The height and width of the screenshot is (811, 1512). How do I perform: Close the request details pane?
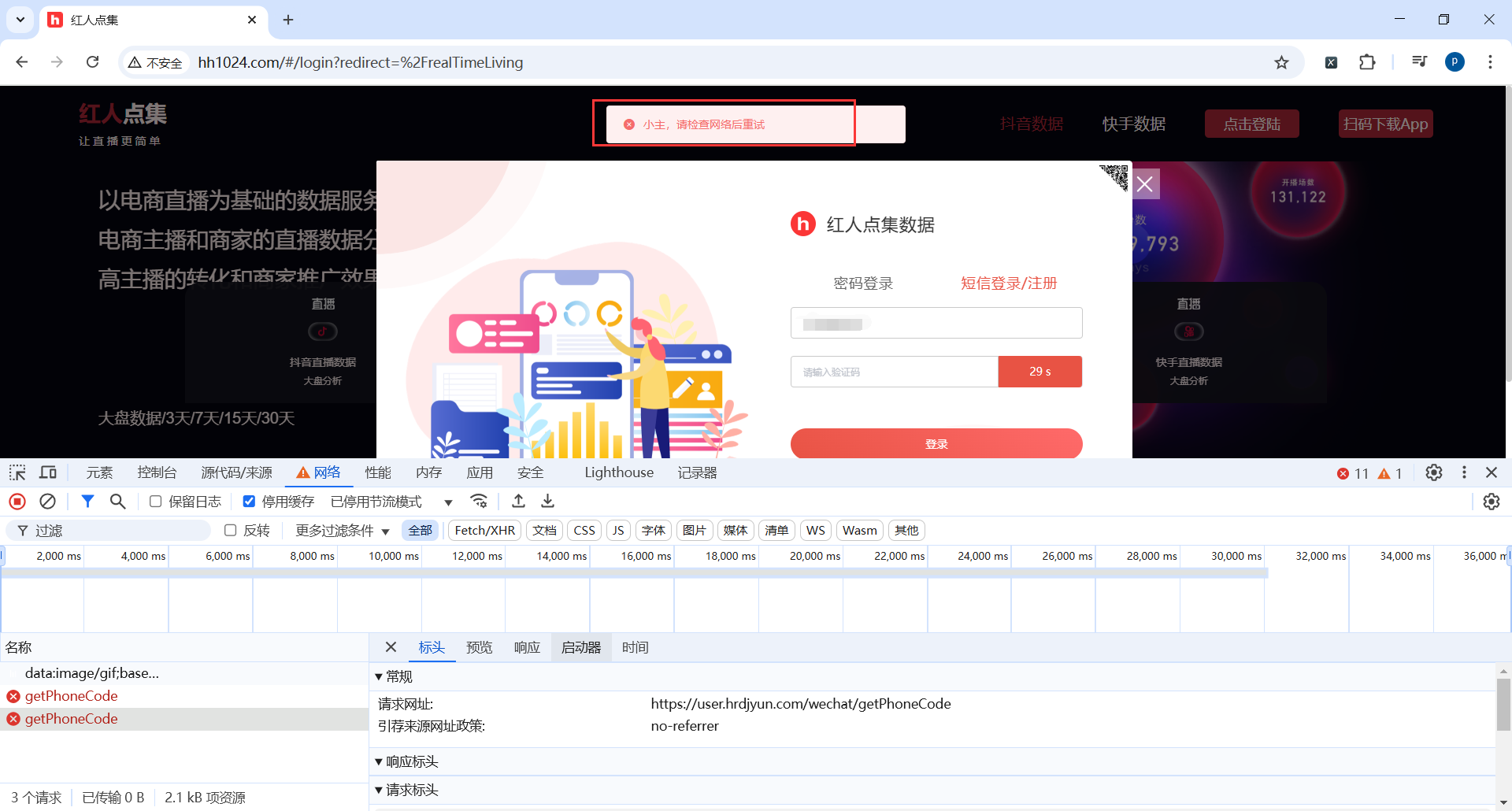[x=391, y=647]
